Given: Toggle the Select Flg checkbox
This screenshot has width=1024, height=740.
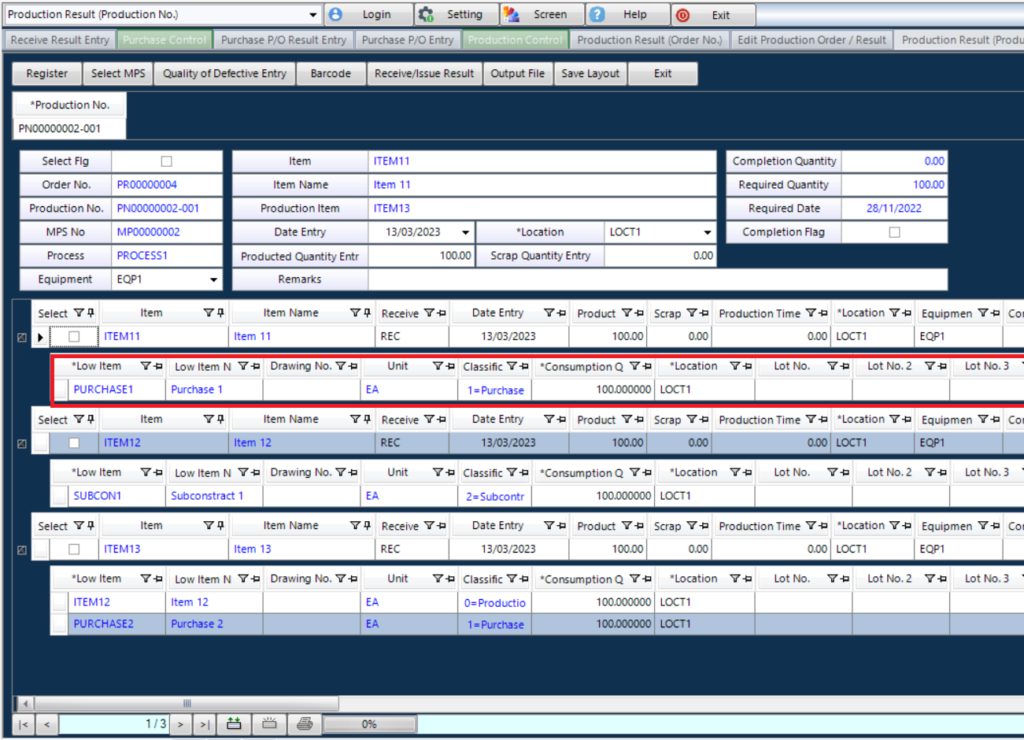Looking at the screenshot, I should click(x=168, y=161).
